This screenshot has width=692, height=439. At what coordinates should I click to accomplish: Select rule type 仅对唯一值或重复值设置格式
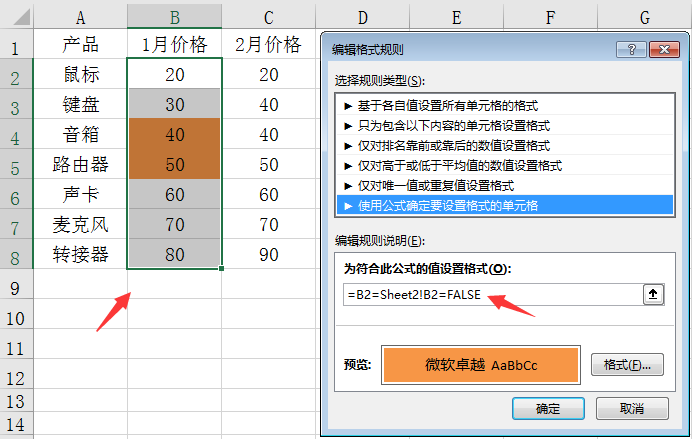(x=505, y=185)
